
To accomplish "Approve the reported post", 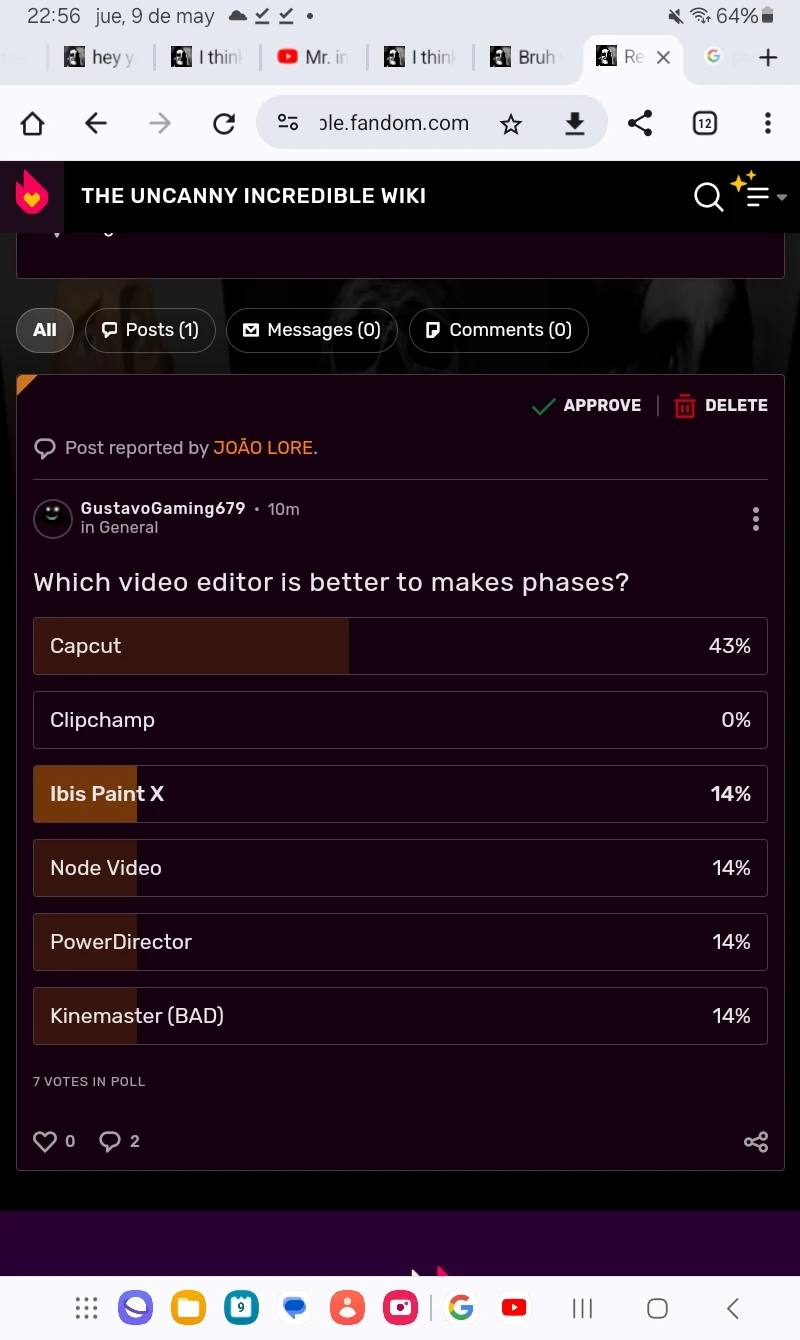I will (587, 405).
